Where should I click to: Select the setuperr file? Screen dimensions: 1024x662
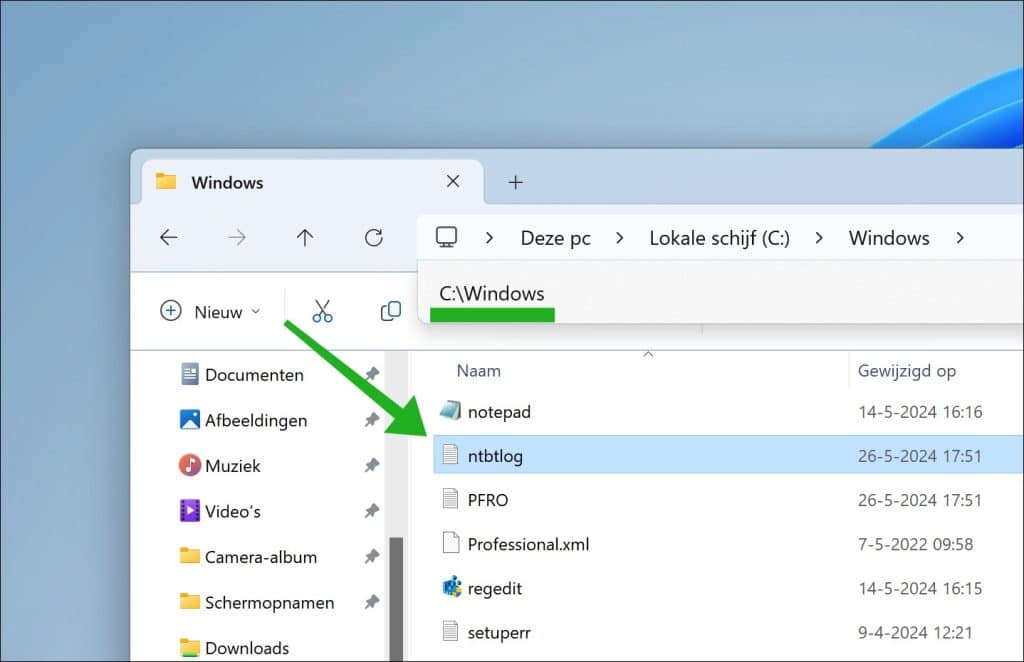click(x=728, y=632)
